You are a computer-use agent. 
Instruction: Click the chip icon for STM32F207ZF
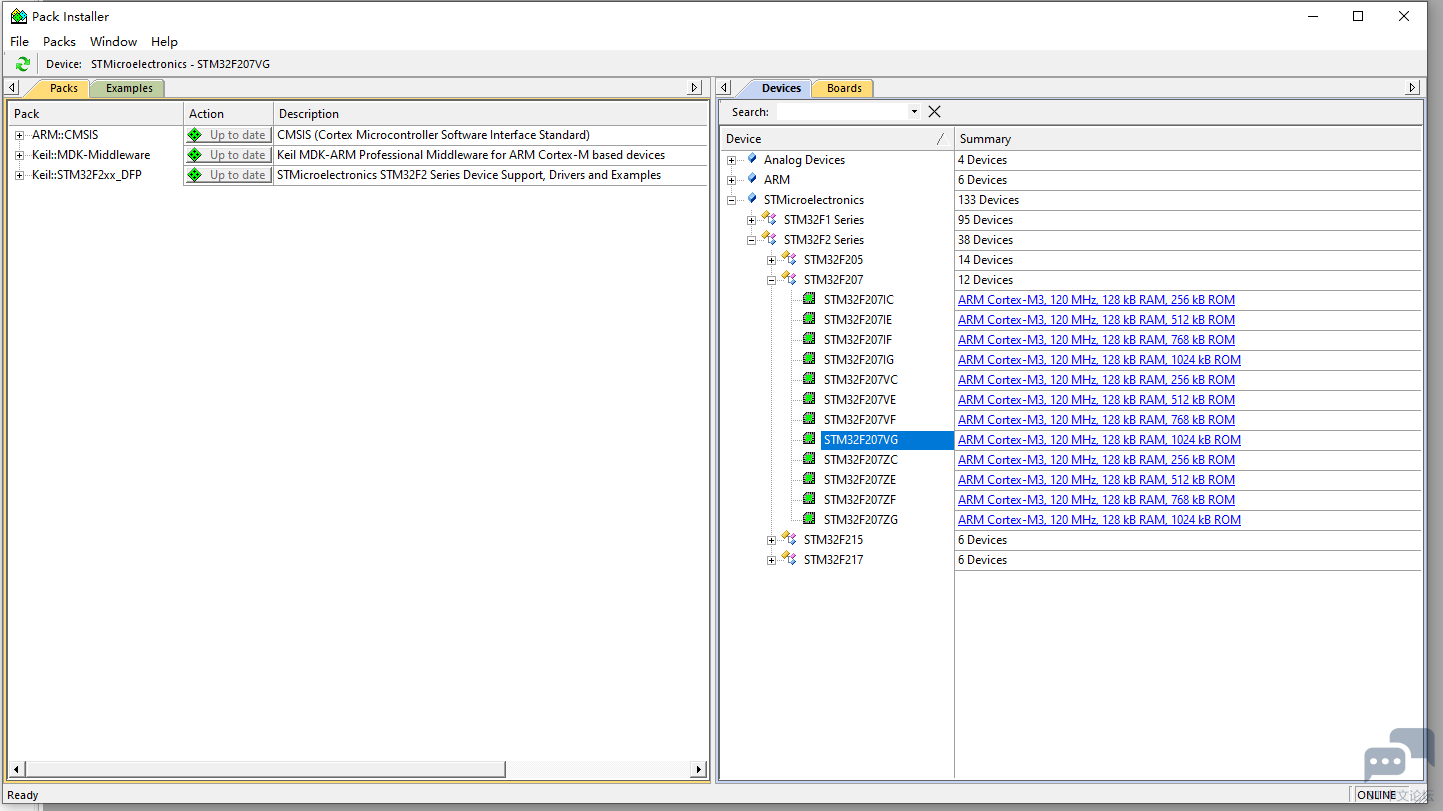(809, 499)
